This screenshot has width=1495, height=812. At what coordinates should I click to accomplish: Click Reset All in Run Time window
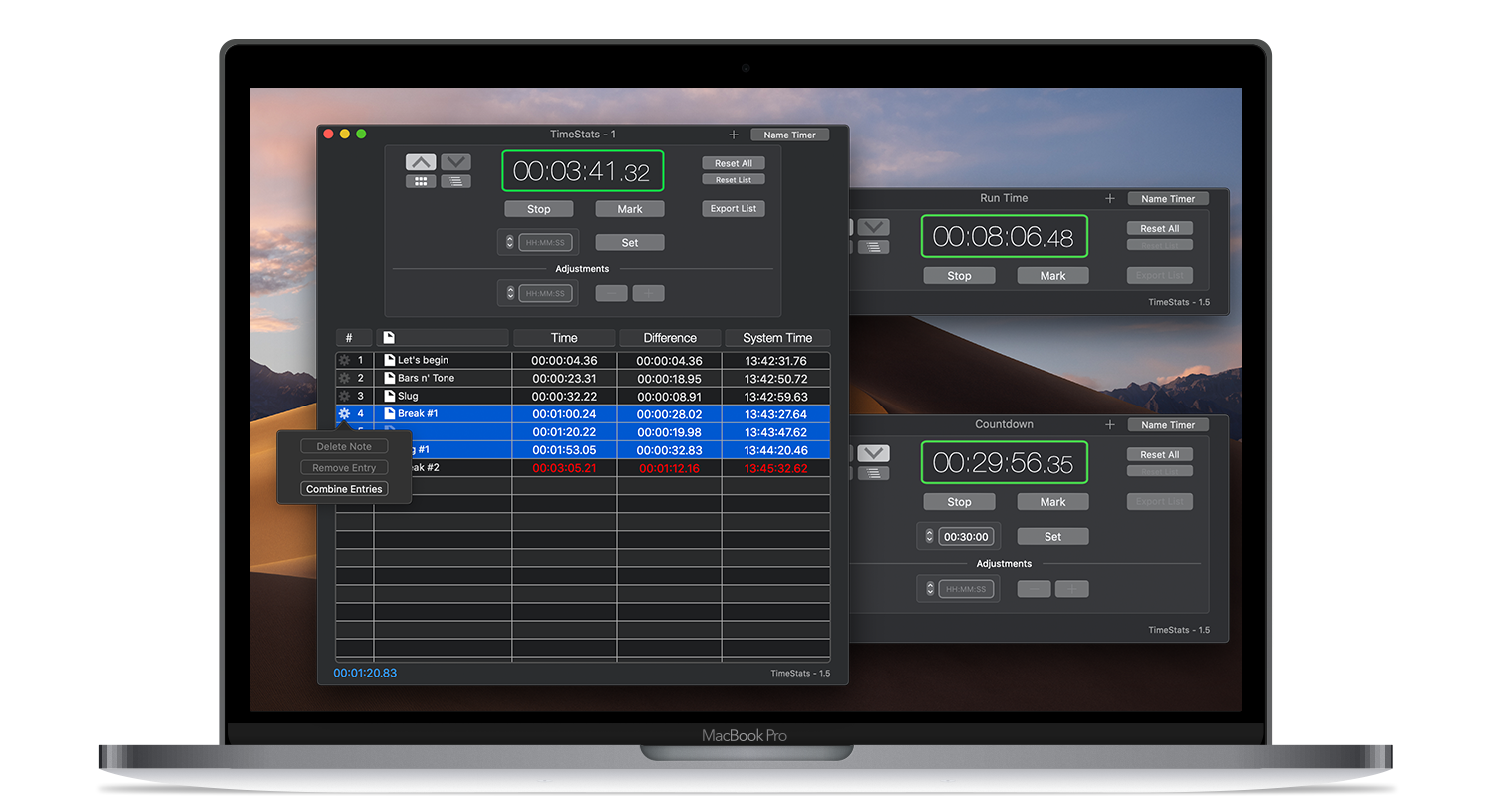click(x=1160, y=228)
